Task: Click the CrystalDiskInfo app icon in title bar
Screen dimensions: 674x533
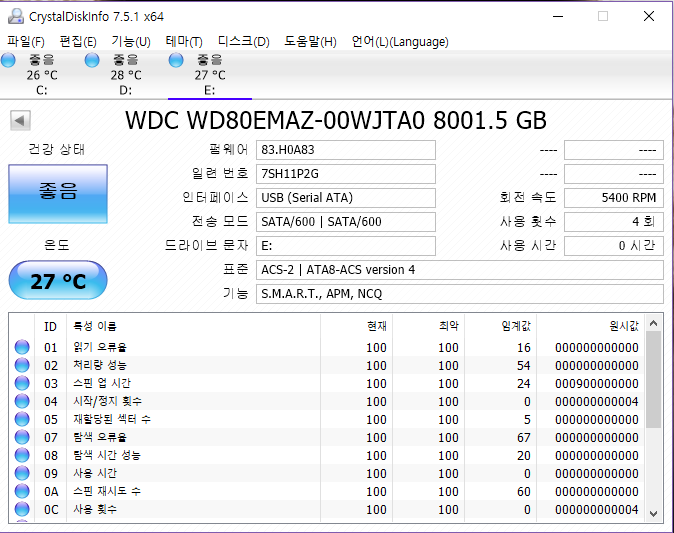Action: click(x=16, y=16)
